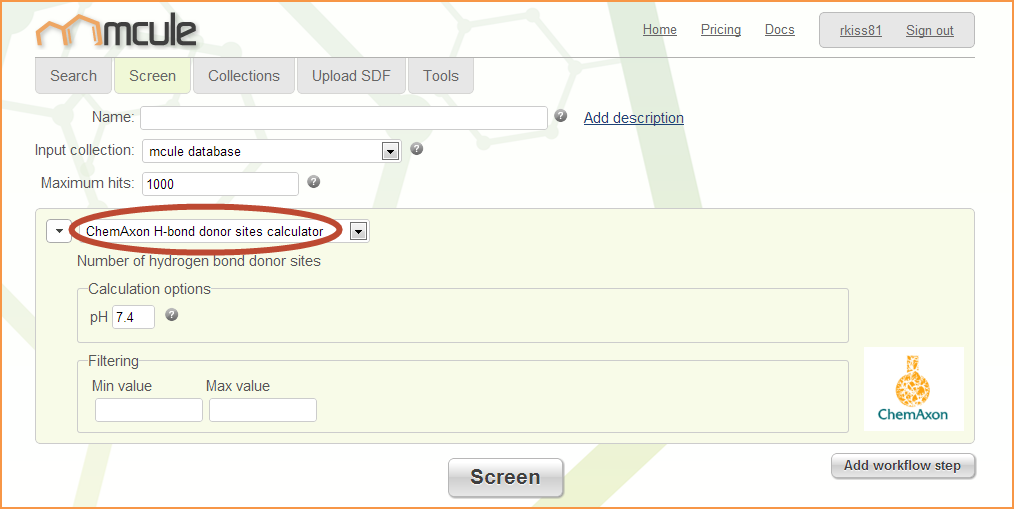Click the mcule logo
Screen dimensions: 1014x509
(x=116, y=32)
